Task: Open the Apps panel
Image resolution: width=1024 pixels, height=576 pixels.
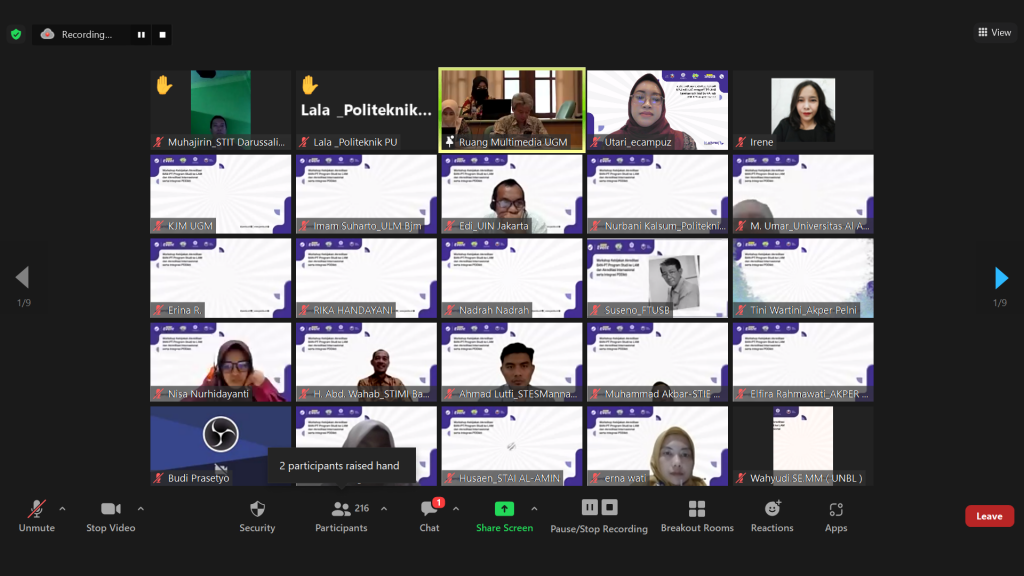Action: coord(836,517)
